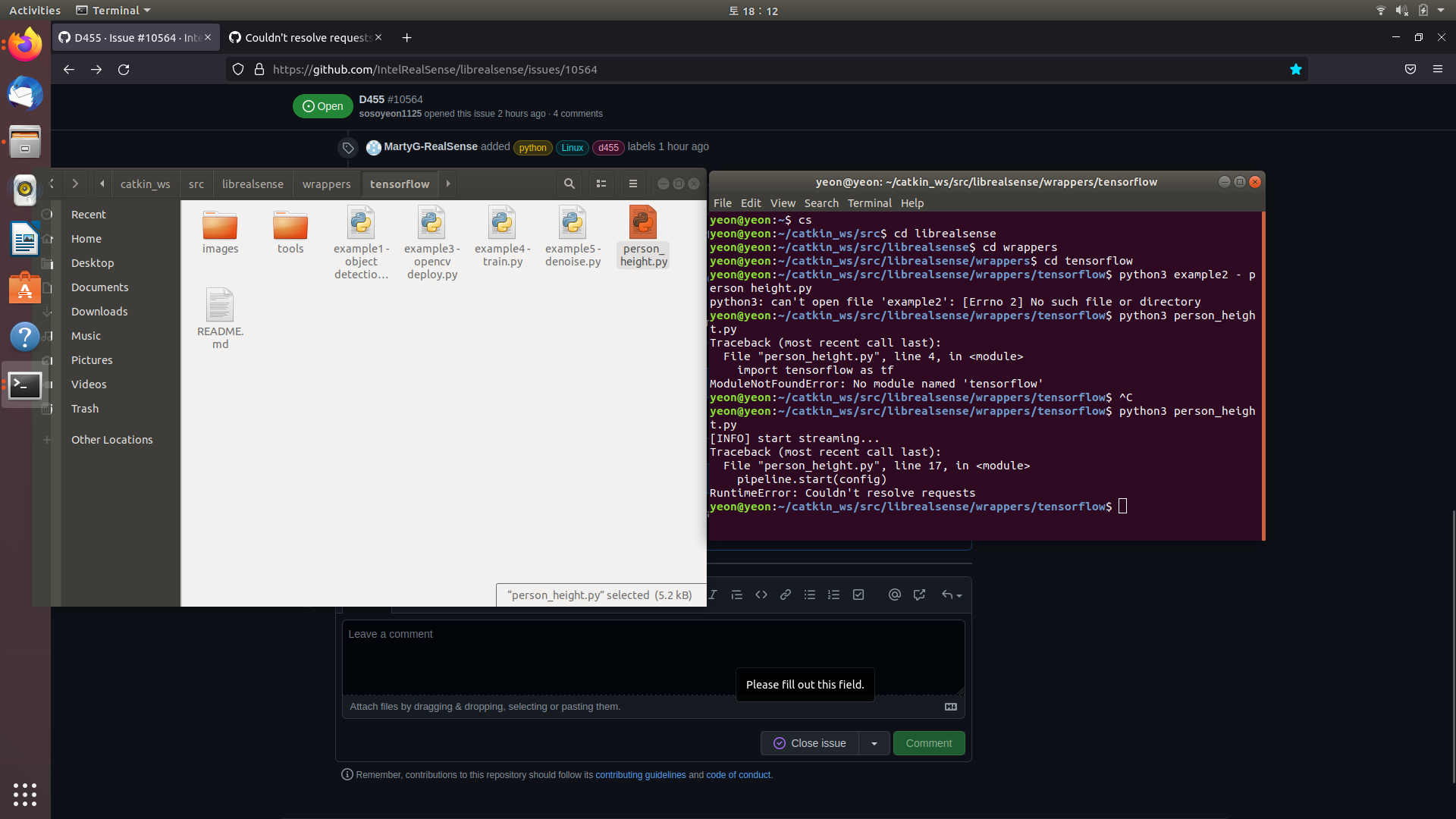
Task: Insert a numbered list
Action: 833,595
